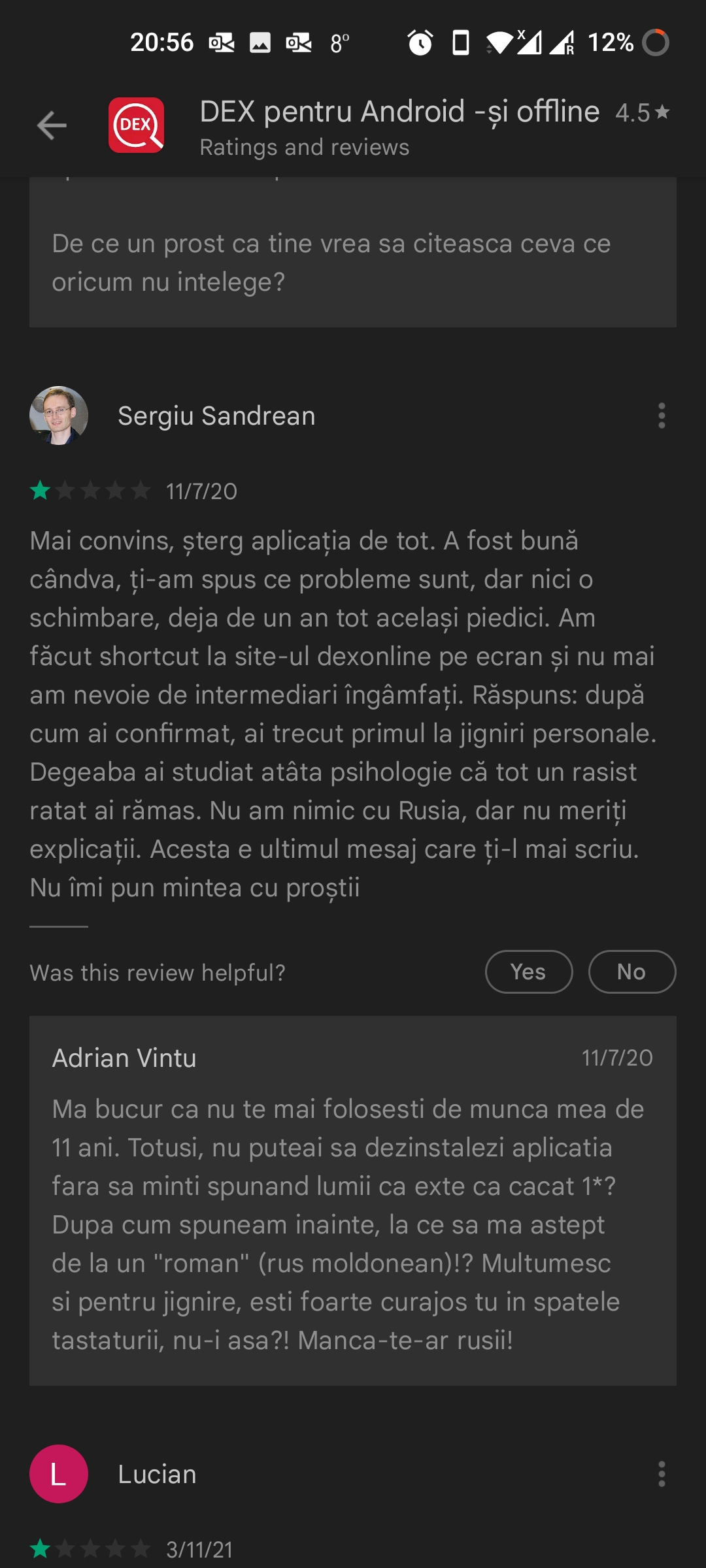Open the DEX app icon
This screenshot has height=1568, width=706.
[x=136, y=125]
